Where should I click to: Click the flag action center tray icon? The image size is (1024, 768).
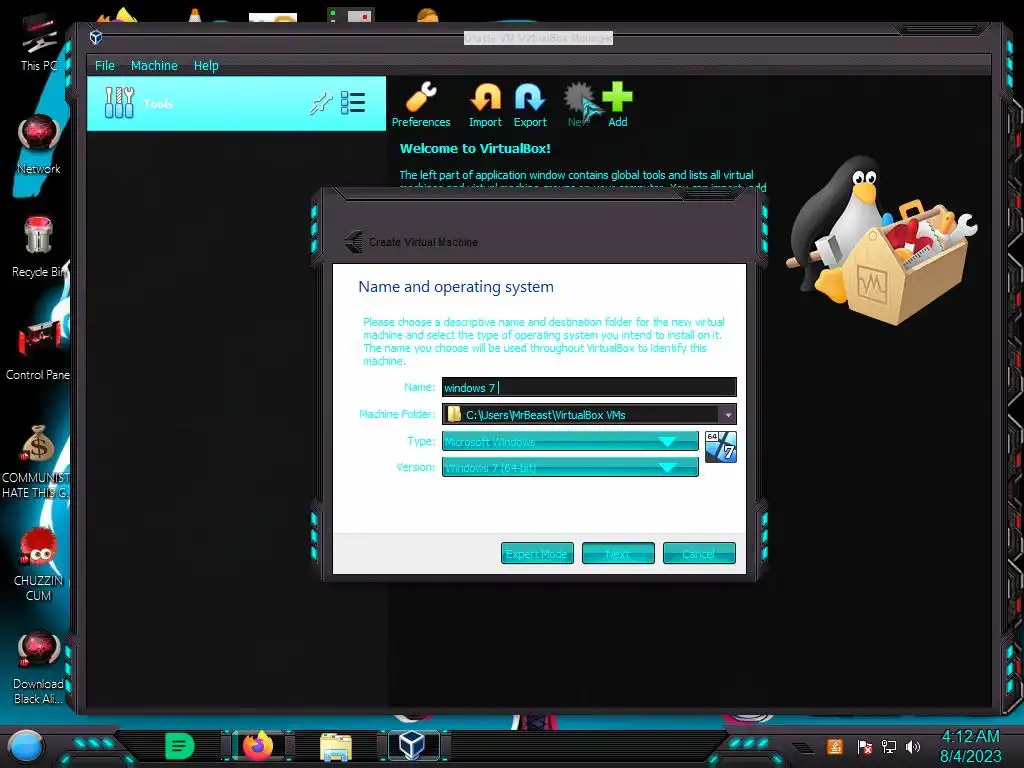tap(865, 746)
